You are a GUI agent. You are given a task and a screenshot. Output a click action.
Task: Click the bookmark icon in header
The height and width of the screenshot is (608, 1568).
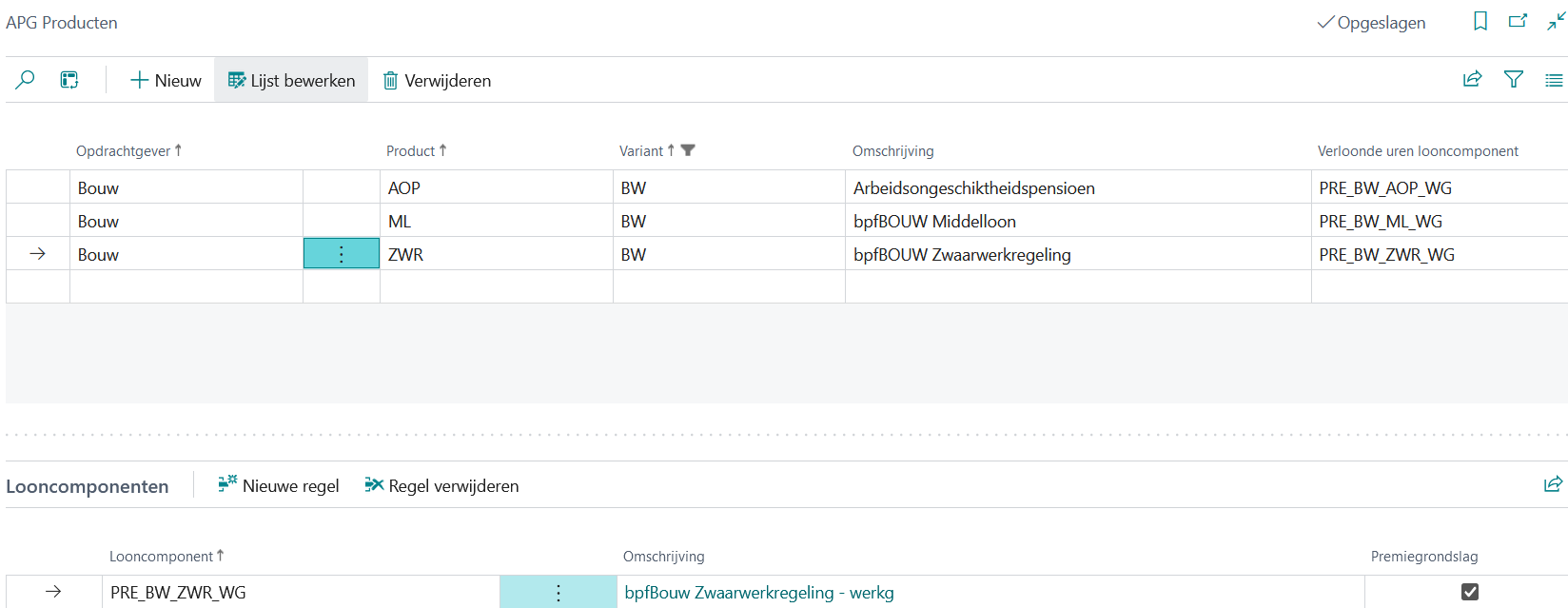(x=1480, y=21)
